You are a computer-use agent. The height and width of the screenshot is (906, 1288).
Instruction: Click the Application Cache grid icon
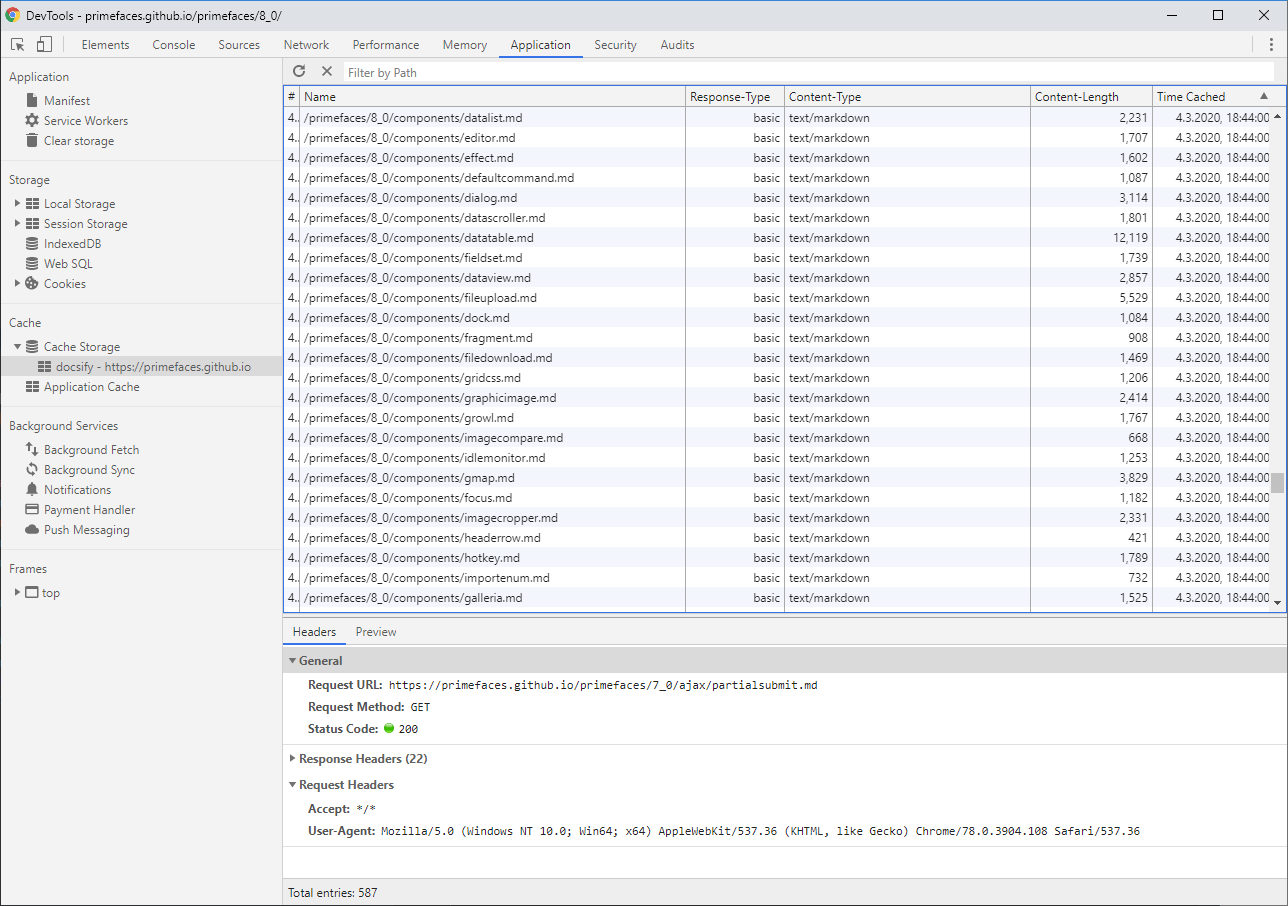pyautogui.click(x=32, y=387)
